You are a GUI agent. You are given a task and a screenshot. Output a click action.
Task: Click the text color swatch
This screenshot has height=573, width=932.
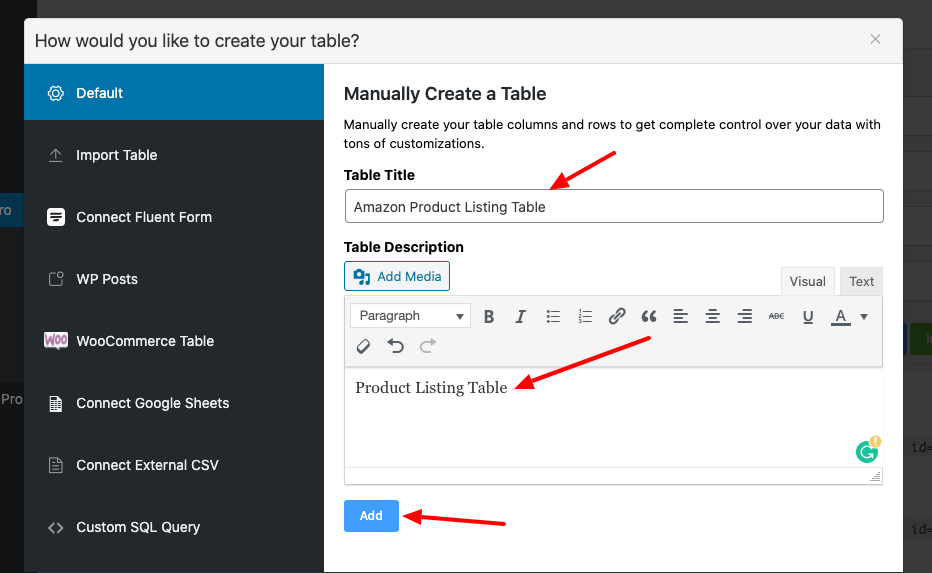pos(841,316)
